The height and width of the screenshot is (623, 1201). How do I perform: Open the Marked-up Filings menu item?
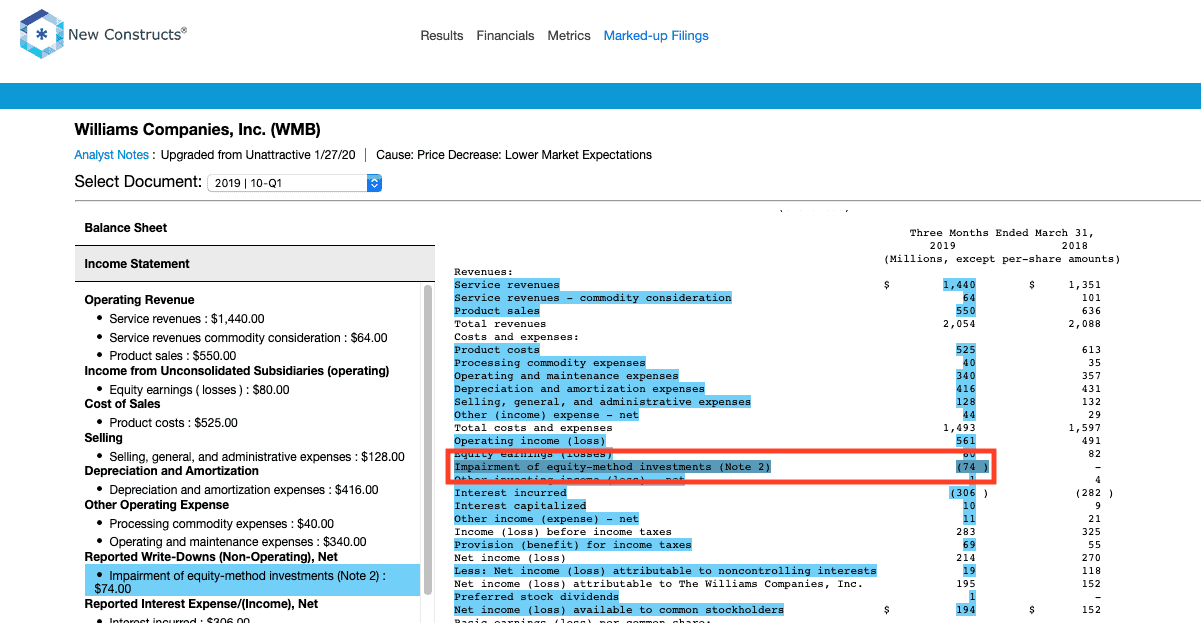tap(656, 36)
